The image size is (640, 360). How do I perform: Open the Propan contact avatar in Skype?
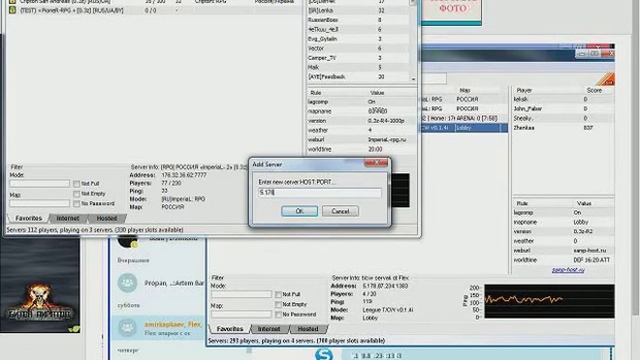(x=127, y=283)
